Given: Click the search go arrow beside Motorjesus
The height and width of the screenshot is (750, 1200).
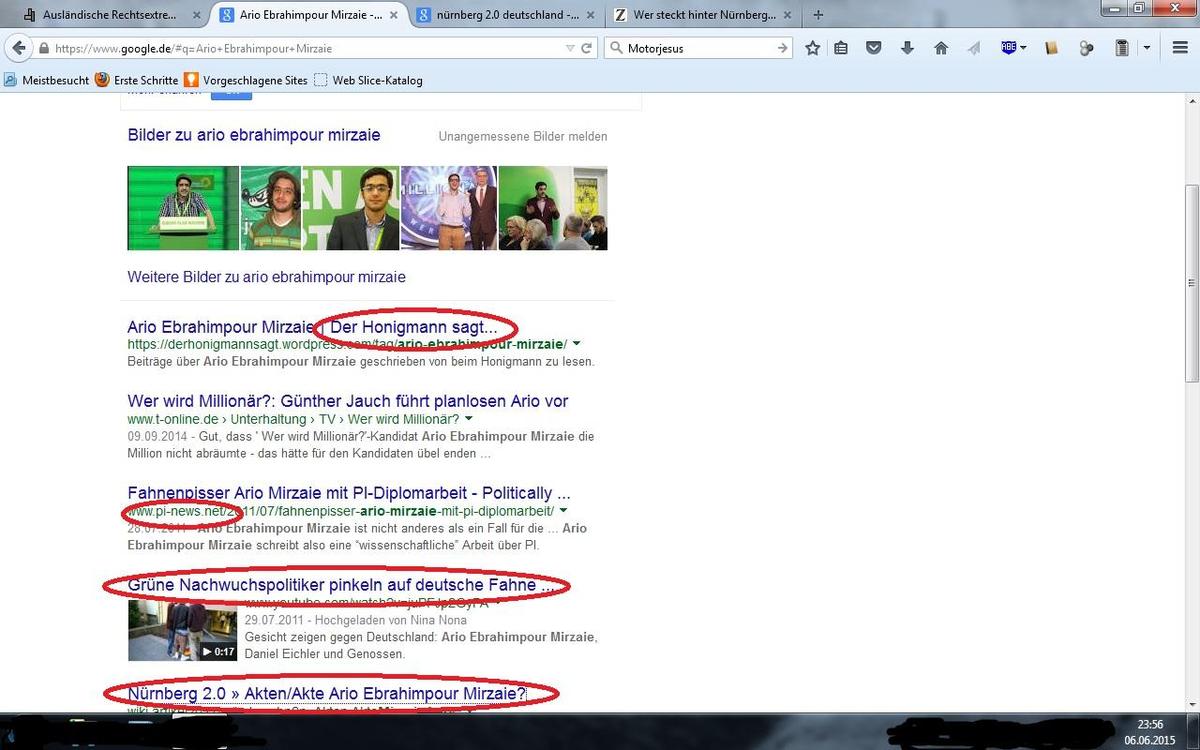Looking at the screenshot, I should pyautogui.click(x=783, y=48).
